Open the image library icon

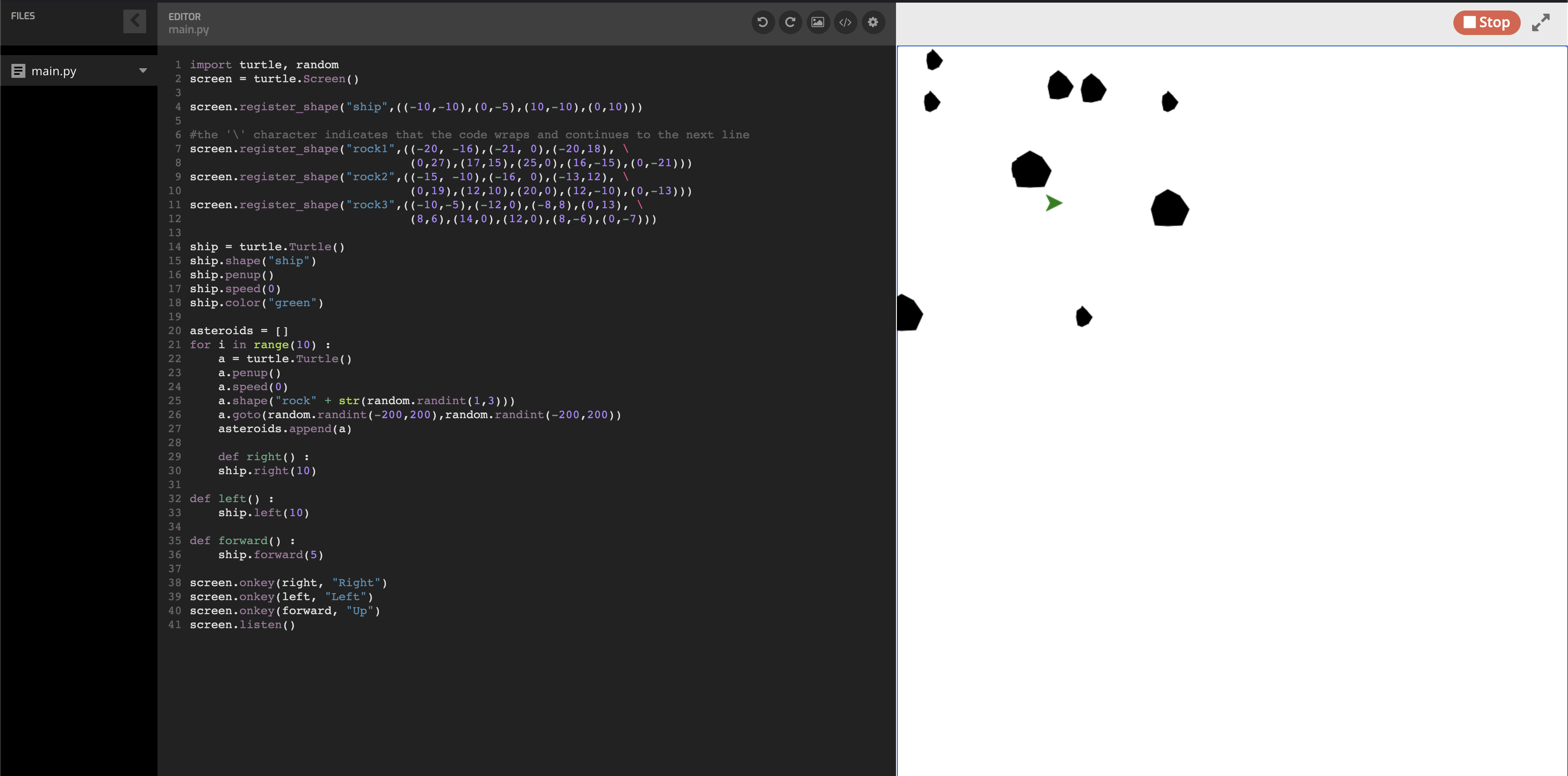point(818,22)
